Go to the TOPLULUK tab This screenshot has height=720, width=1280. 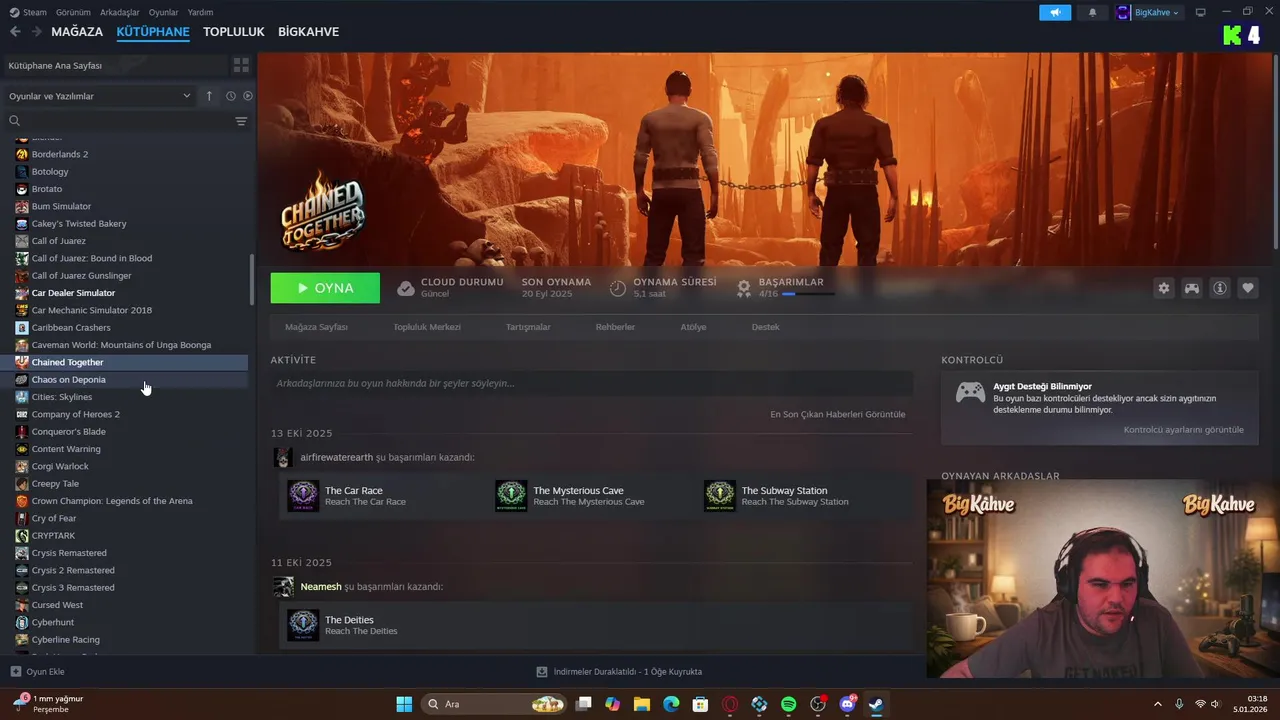pos(234,32)
